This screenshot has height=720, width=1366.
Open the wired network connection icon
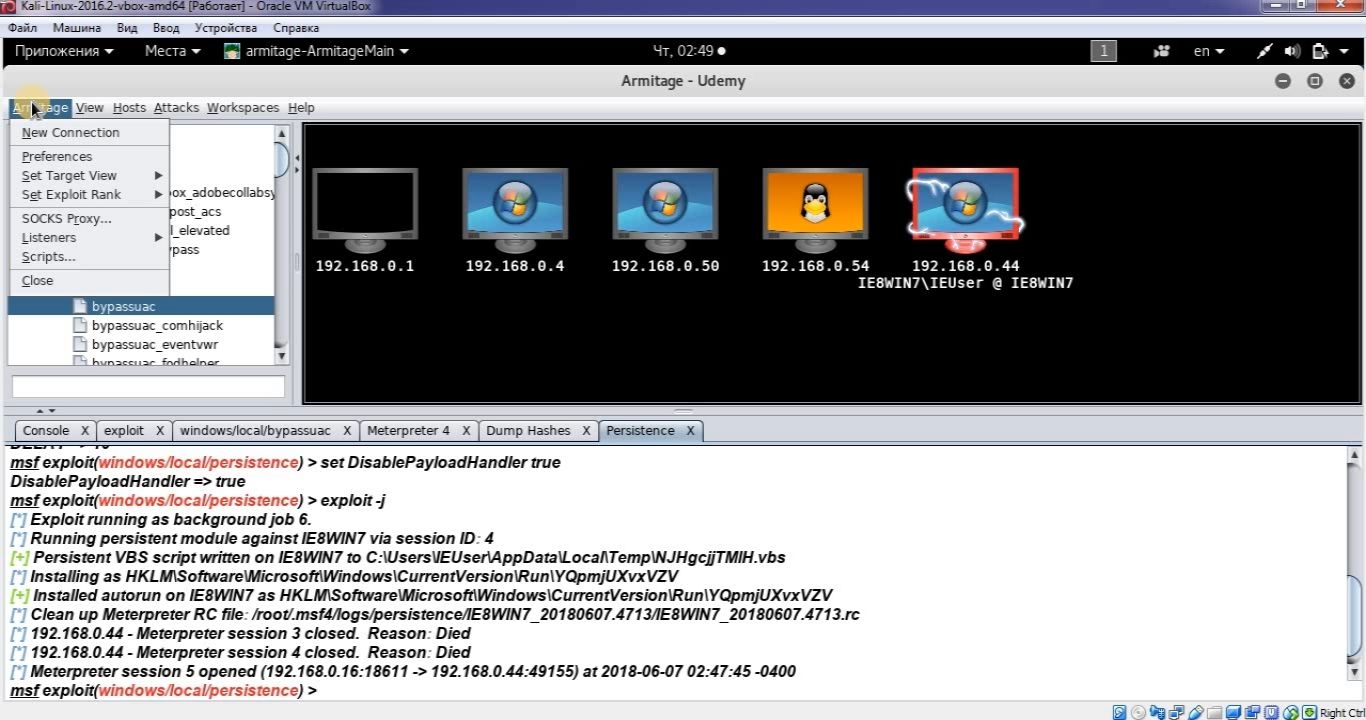pos(1265,51)
